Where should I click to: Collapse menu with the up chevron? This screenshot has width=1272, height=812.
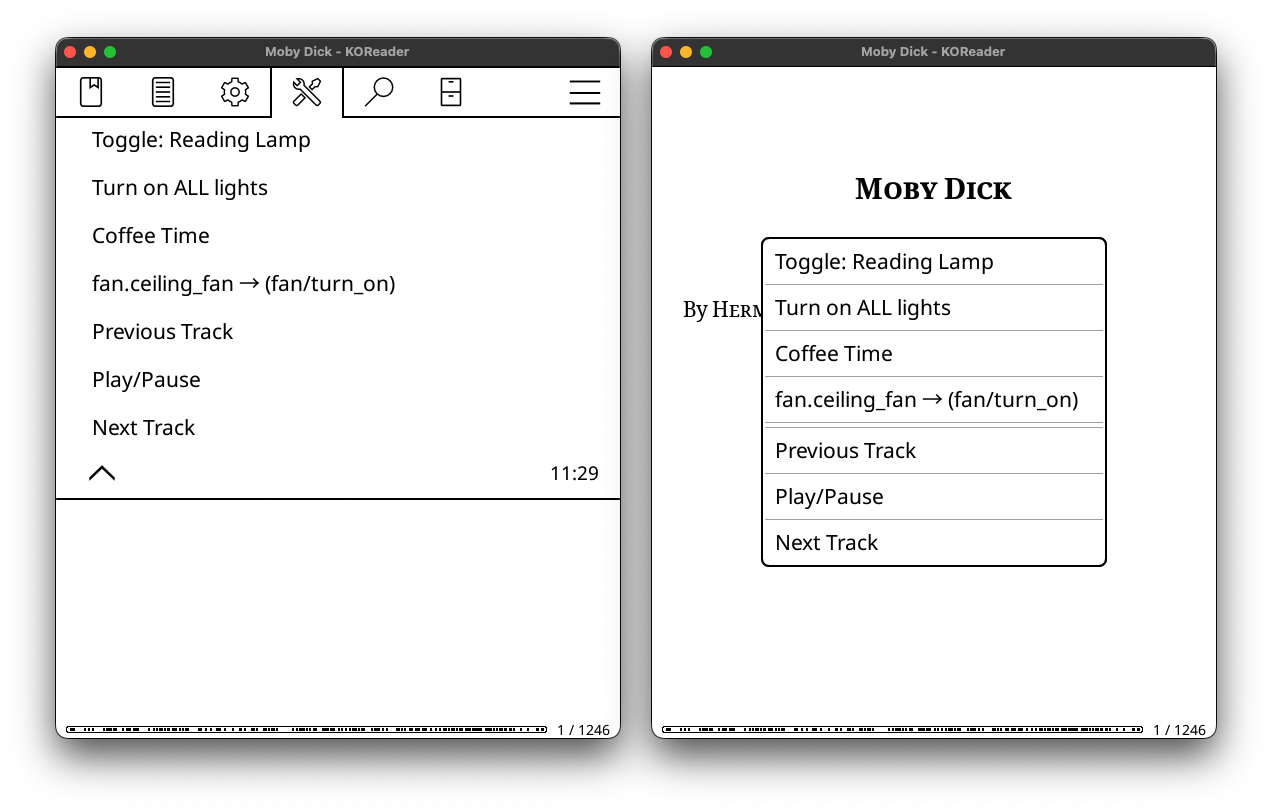click(x=102, y=473)
